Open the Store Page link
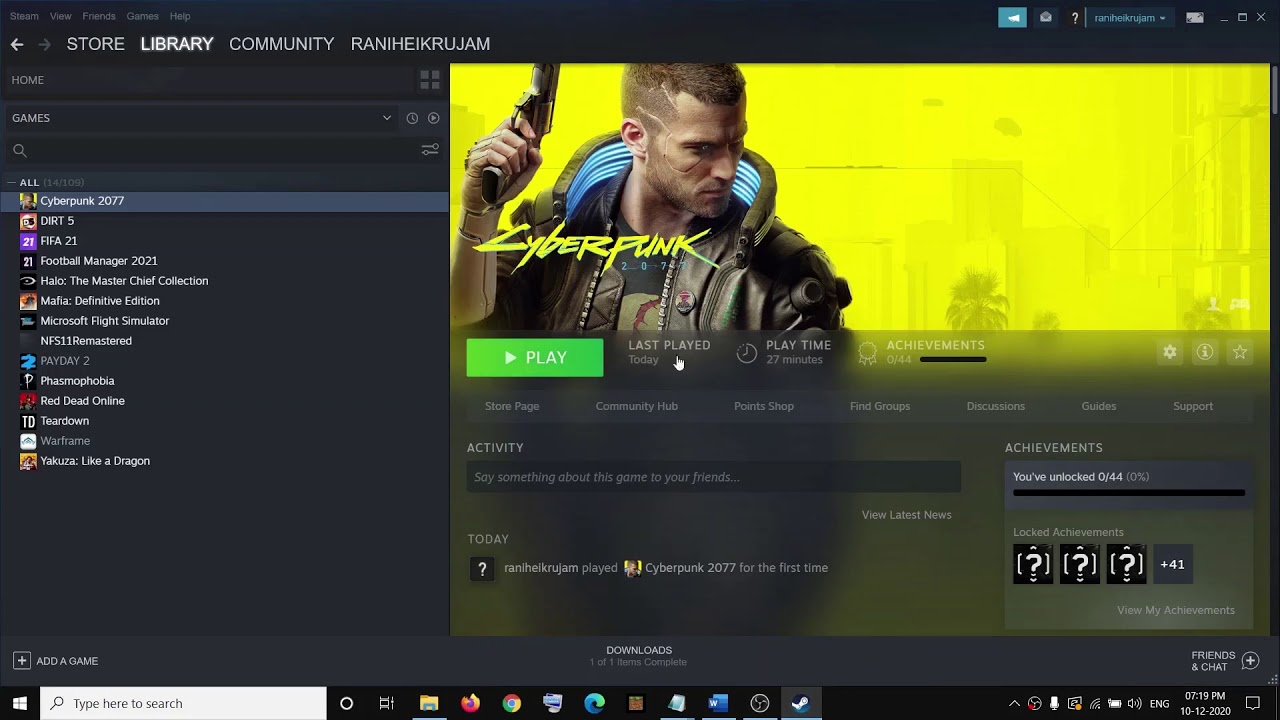The image size is (1280, 720). (512, 406)
